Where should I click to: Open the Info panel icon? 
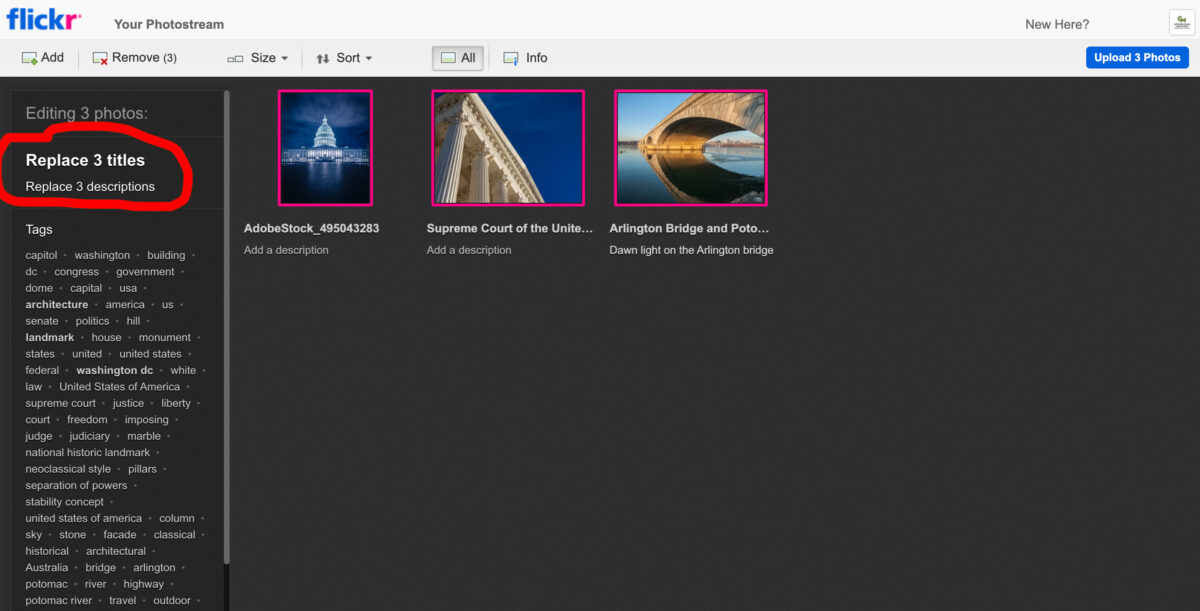[x=511, y=57]
